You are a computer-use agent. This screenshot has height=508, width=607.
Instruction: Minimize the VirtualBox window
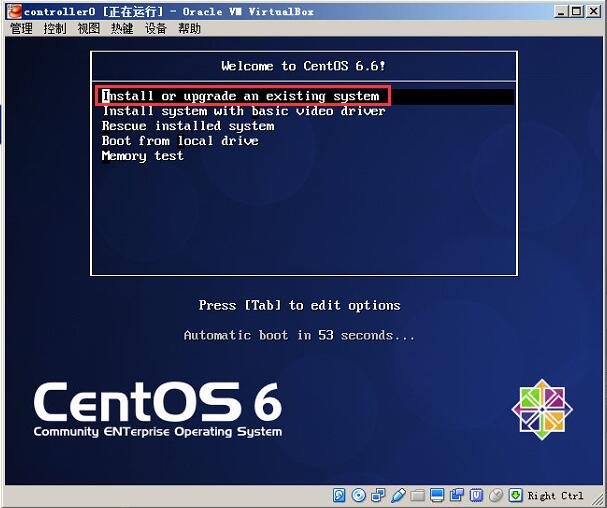(561, 11)
